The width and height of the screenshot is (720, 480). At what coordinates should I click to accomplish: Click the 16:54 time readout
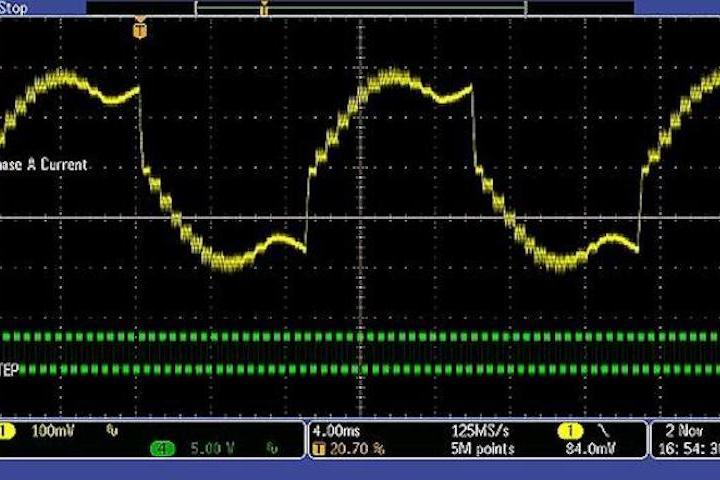point(689,449)
